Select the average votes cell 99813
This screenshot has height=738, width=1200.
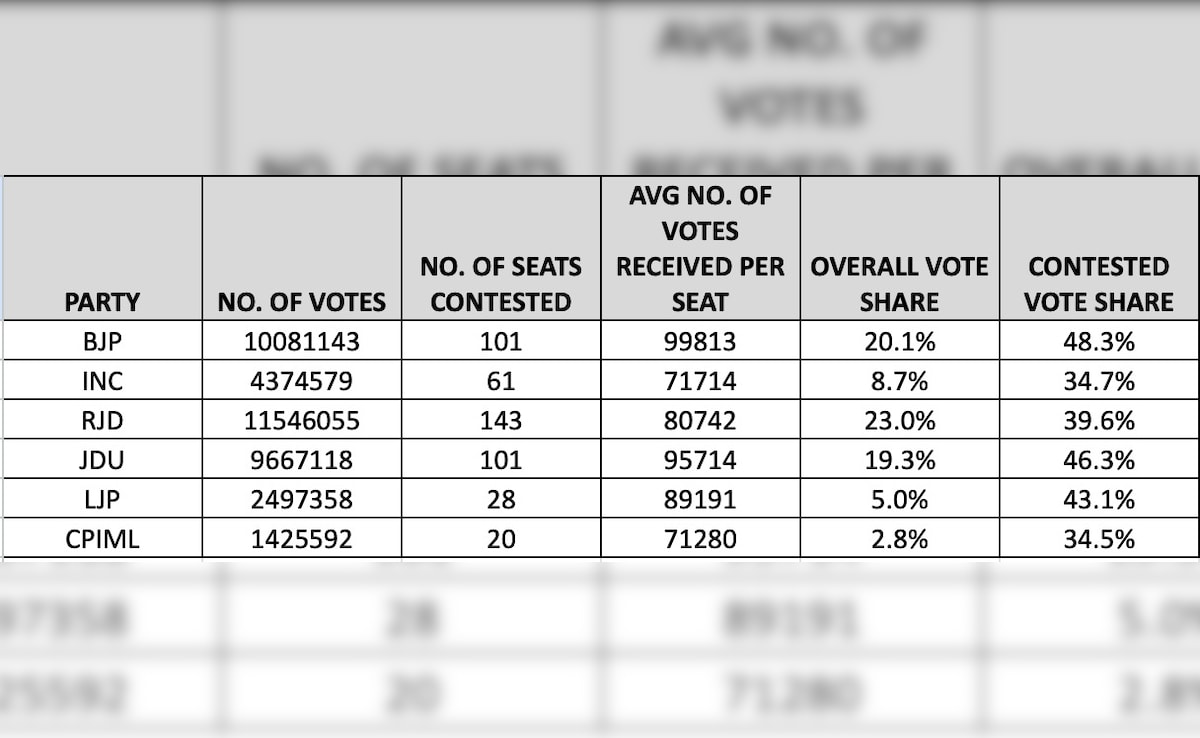700,341
